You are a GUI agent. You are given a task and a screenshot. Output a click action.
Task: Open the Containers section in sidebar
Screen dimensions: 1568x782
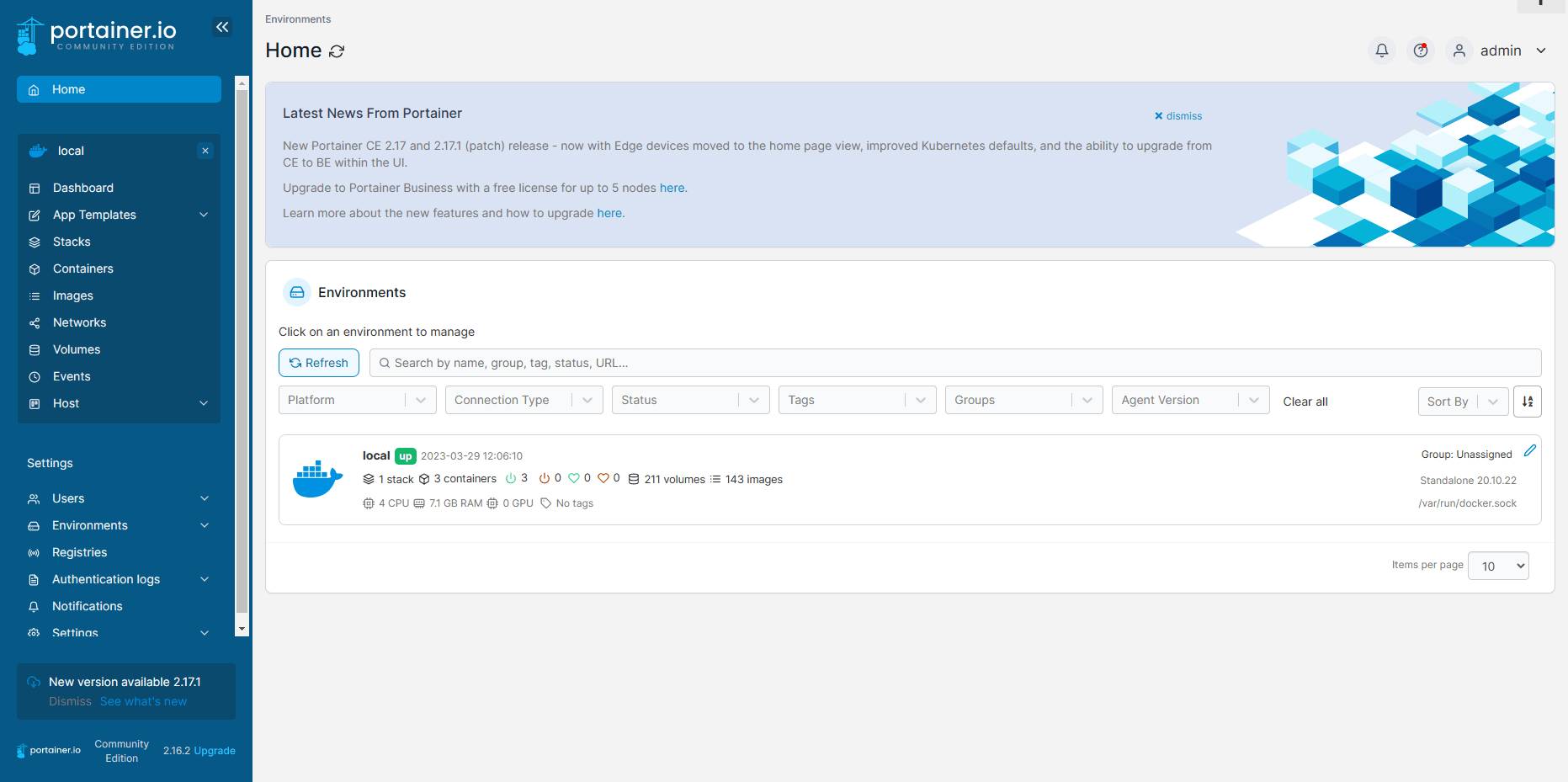click(82, 269)
